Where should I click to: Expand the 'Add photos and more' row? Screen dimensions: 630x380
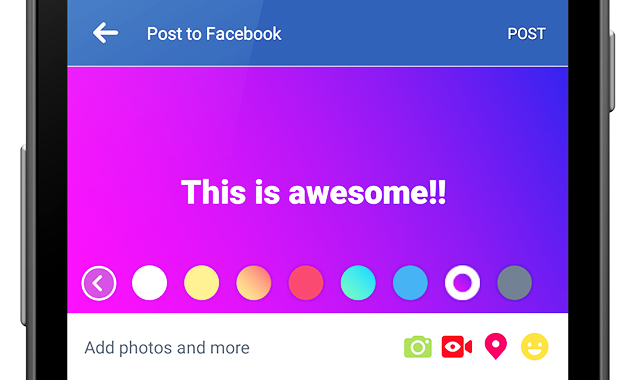click(x=317, y=347)
